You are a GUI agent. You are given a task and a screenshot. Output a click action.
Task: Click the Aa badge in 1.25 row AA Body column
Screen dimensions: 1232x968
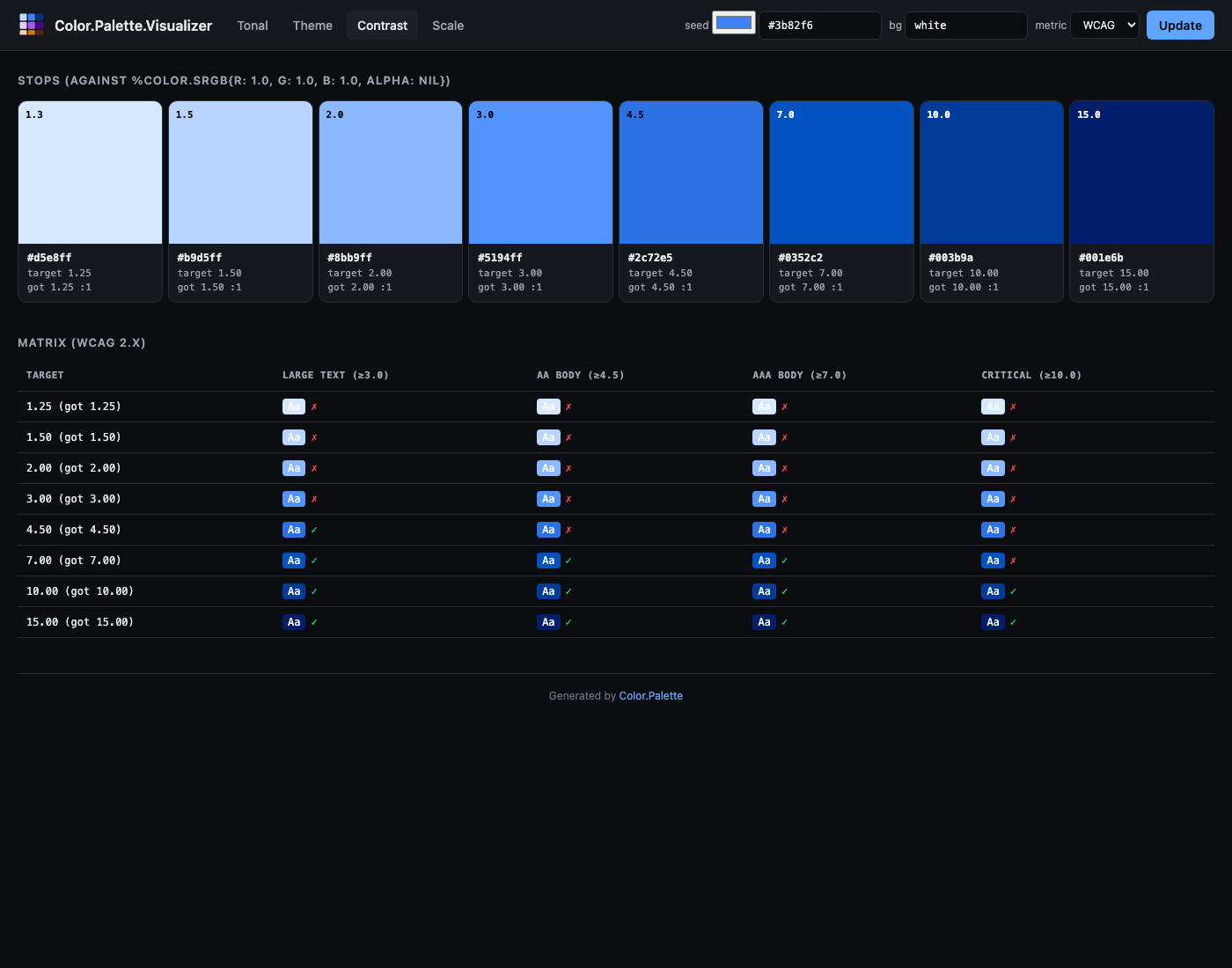548,407
